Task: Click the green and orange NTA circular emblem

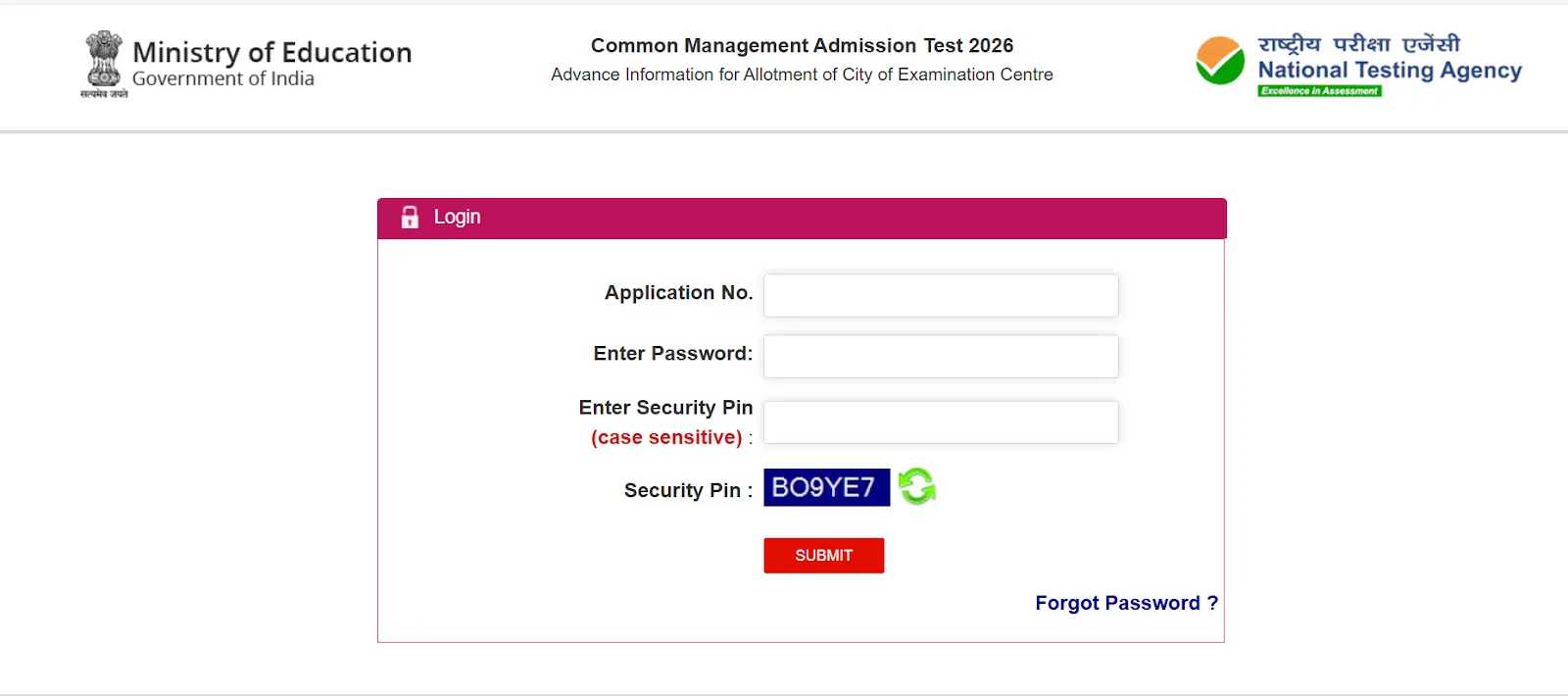Action: [1218, 63]
